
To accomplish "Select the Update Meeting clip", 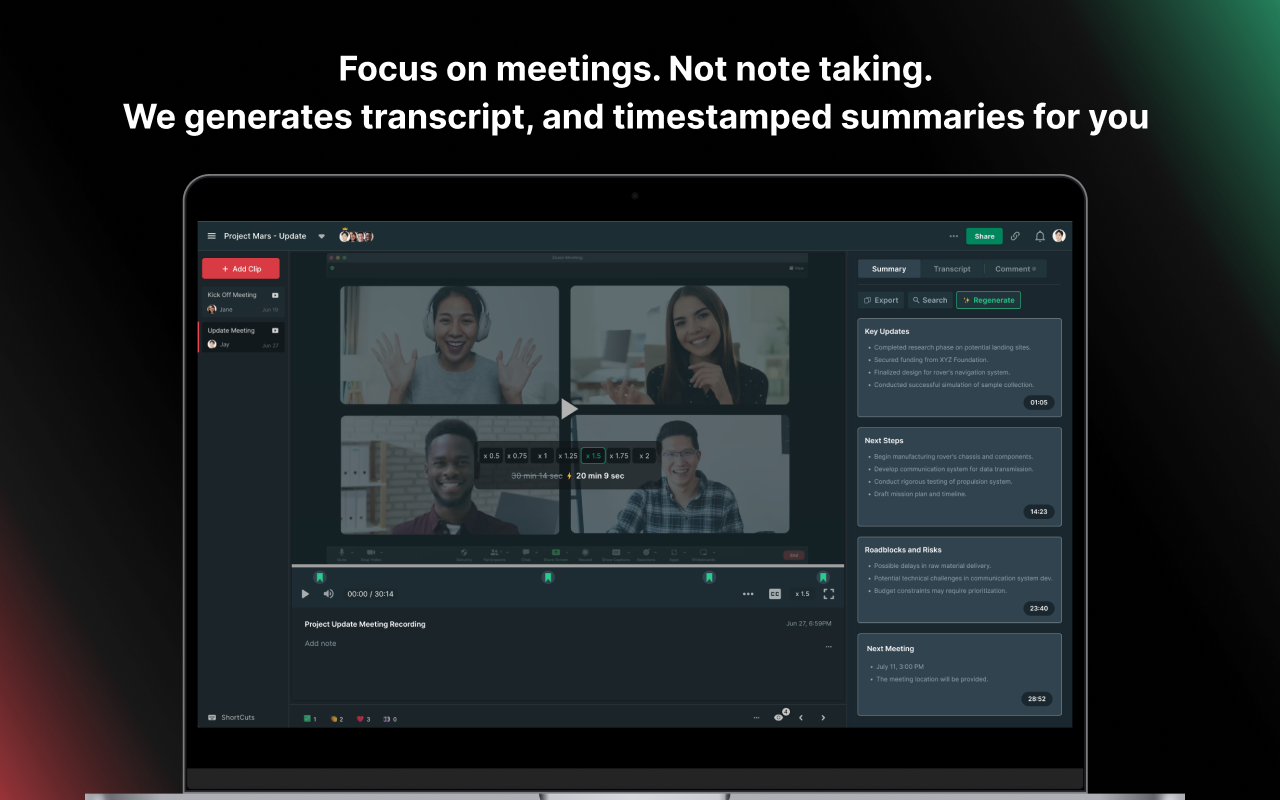I will click(x=241, y=337).
